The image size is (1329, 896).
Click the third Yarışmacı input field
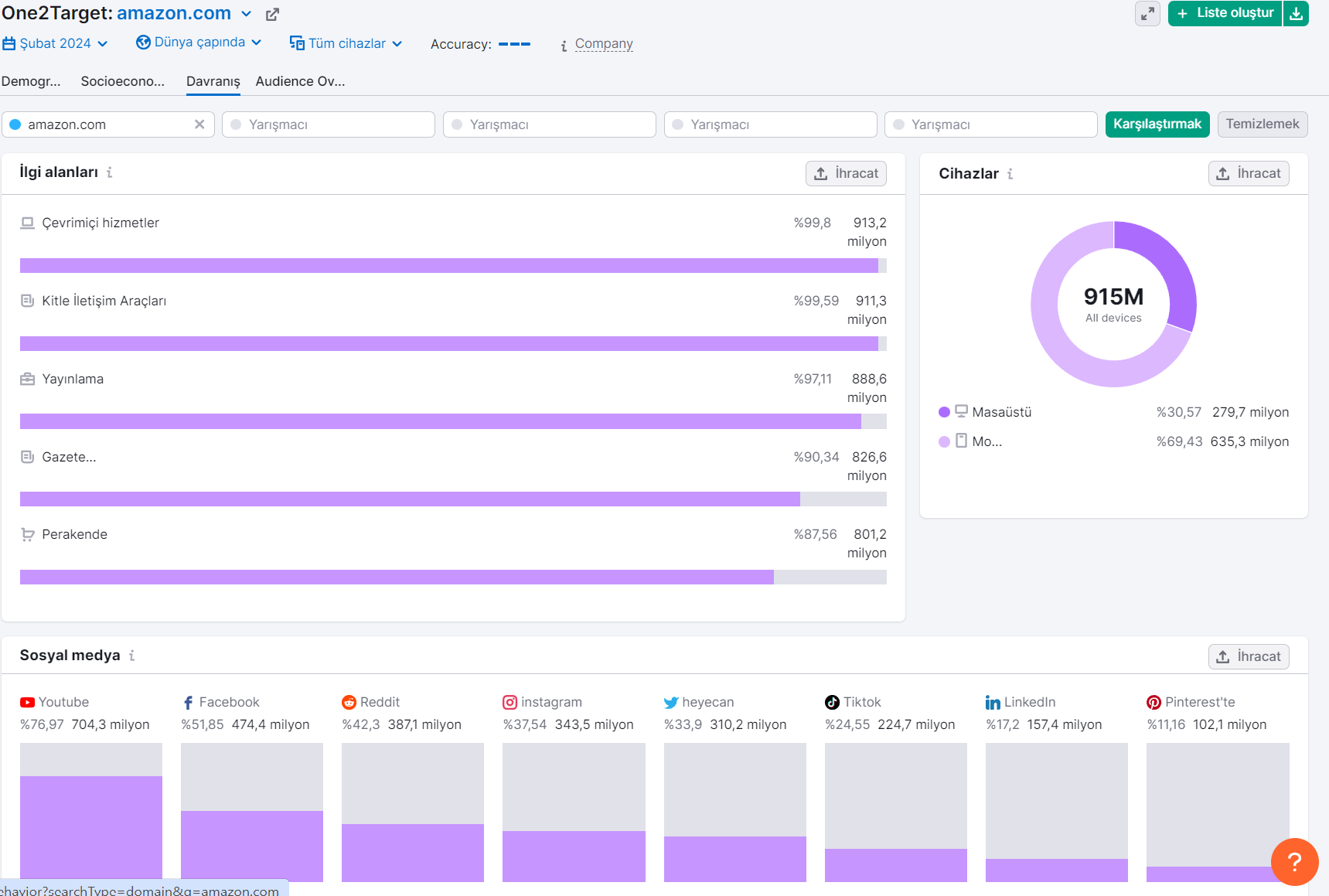click(x=771, y=124)
